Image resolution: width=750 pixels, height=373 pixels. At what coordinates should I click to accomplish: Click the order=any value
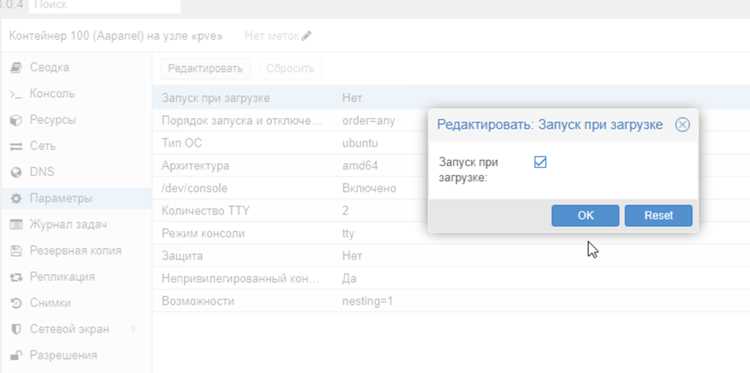pyautogui.click(x=368, y=121)
